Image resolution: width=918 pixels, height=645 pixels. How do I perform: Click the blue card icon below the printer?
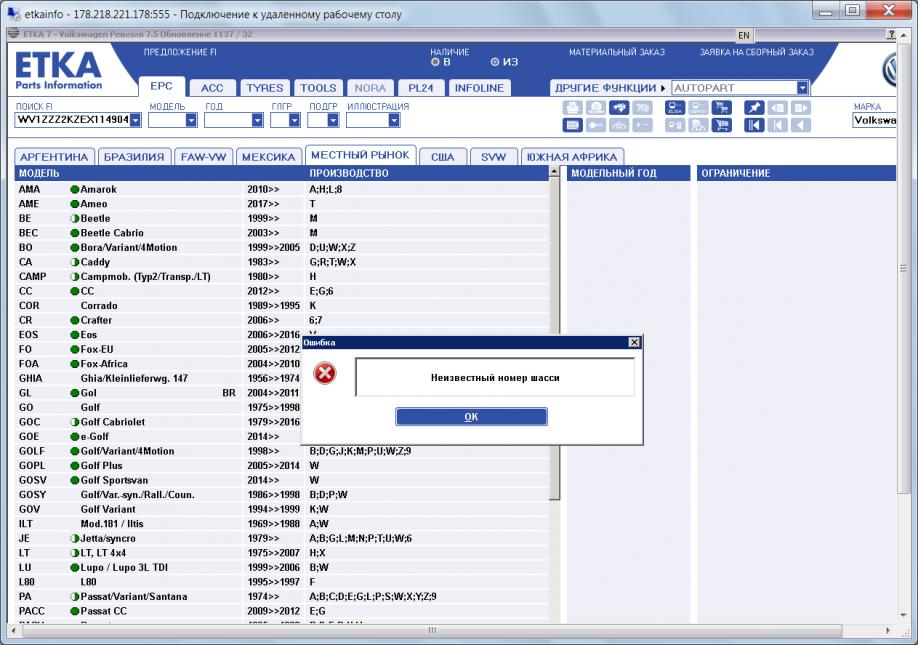573,125
